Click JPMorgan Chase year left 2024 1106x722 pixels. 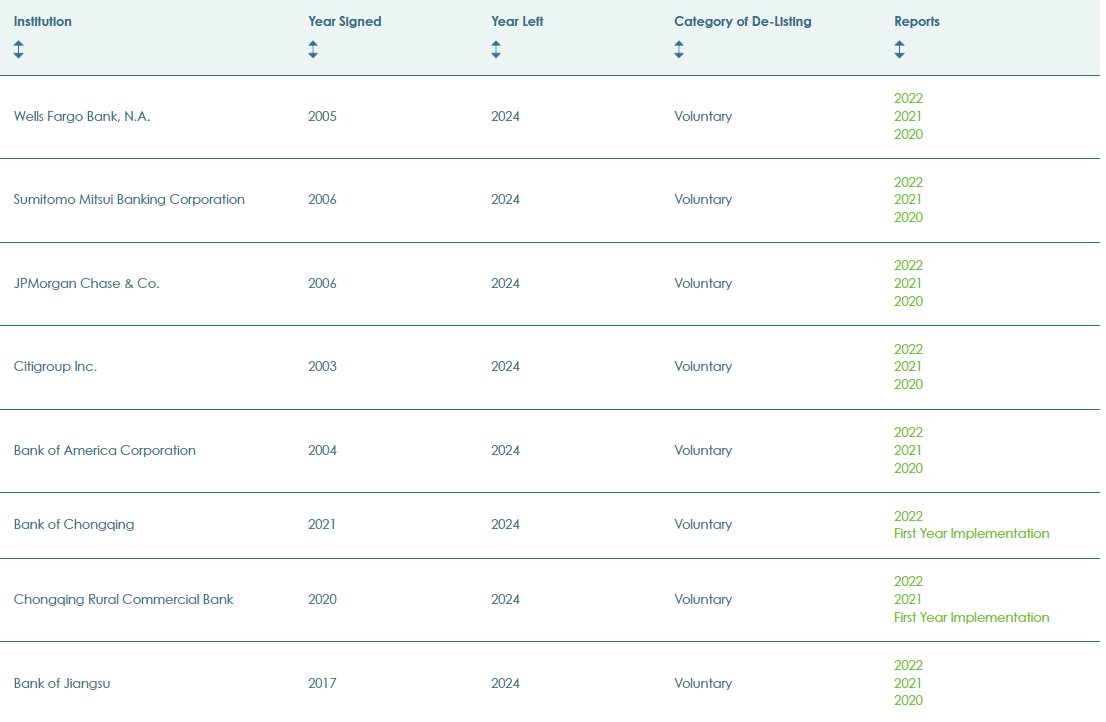click(x=505, y=283)
